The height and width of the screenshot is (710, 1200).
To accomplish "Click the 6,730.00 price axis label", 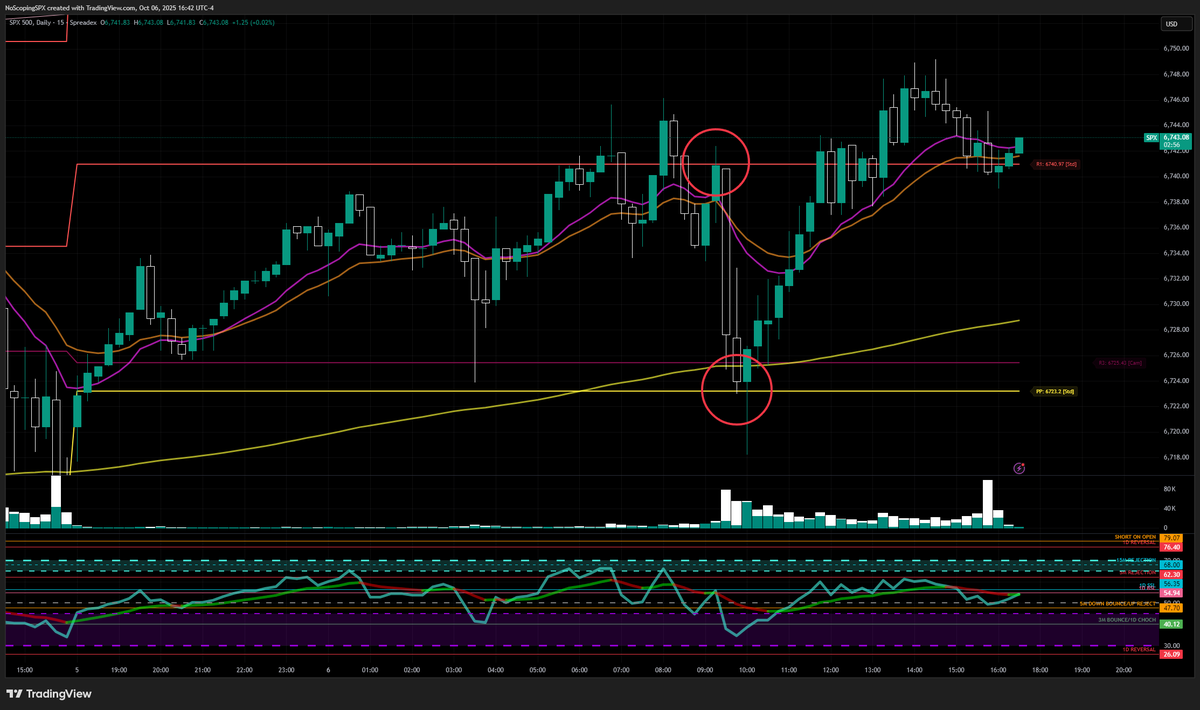I will pos(1176,303).
